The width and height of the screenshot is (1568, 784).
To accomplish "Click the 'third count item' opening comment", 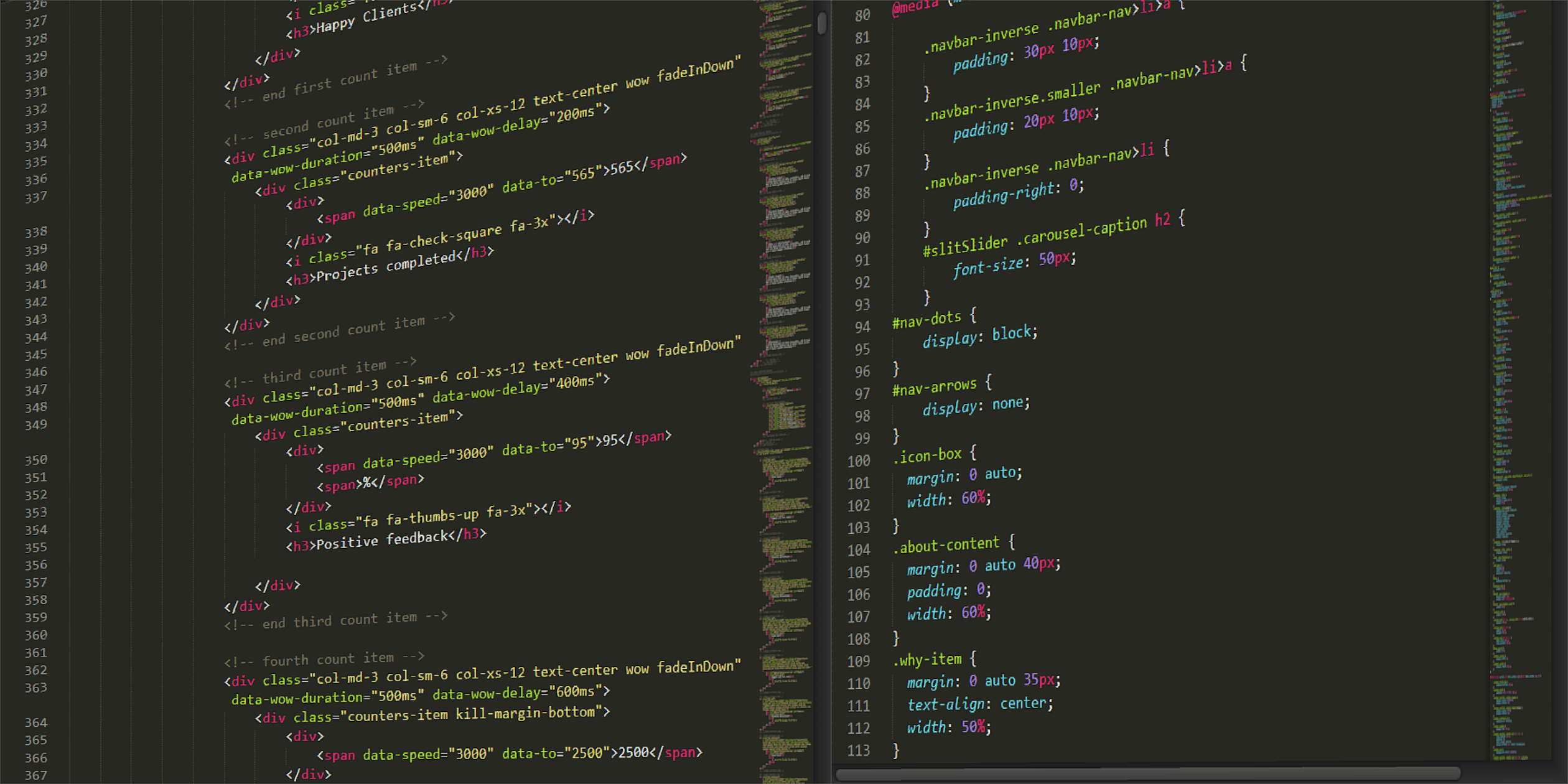I will [x=320, y=372].
